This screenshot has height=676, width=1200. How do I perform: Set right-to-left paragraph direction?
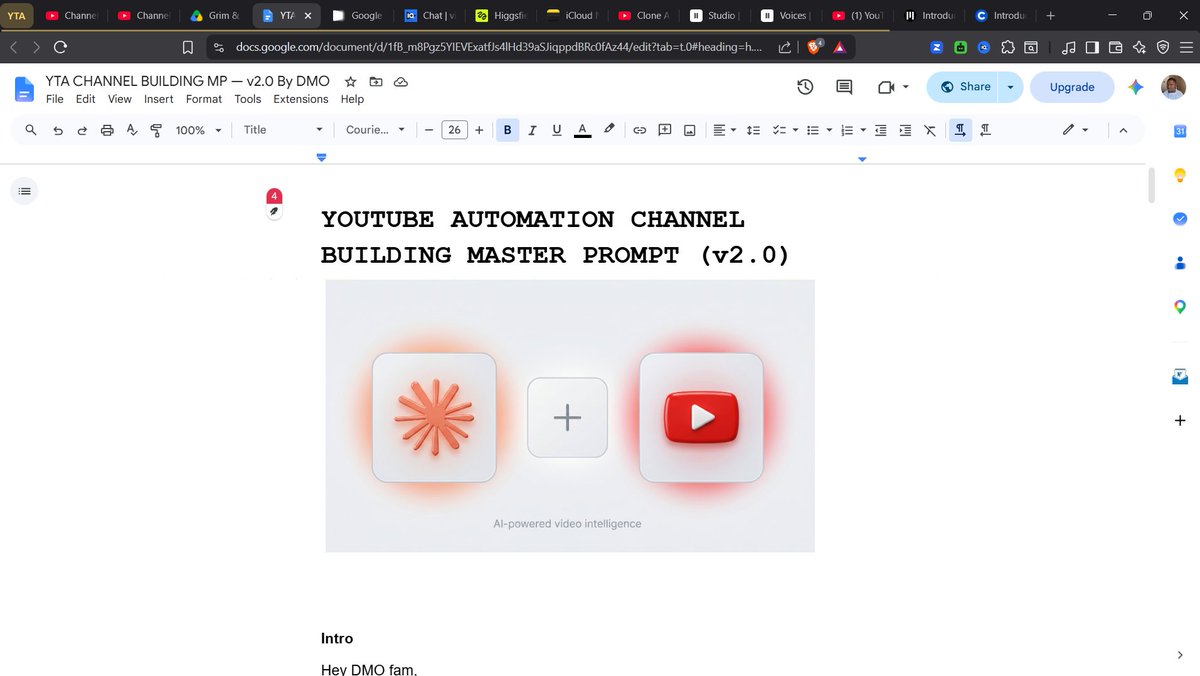point(985,130)
